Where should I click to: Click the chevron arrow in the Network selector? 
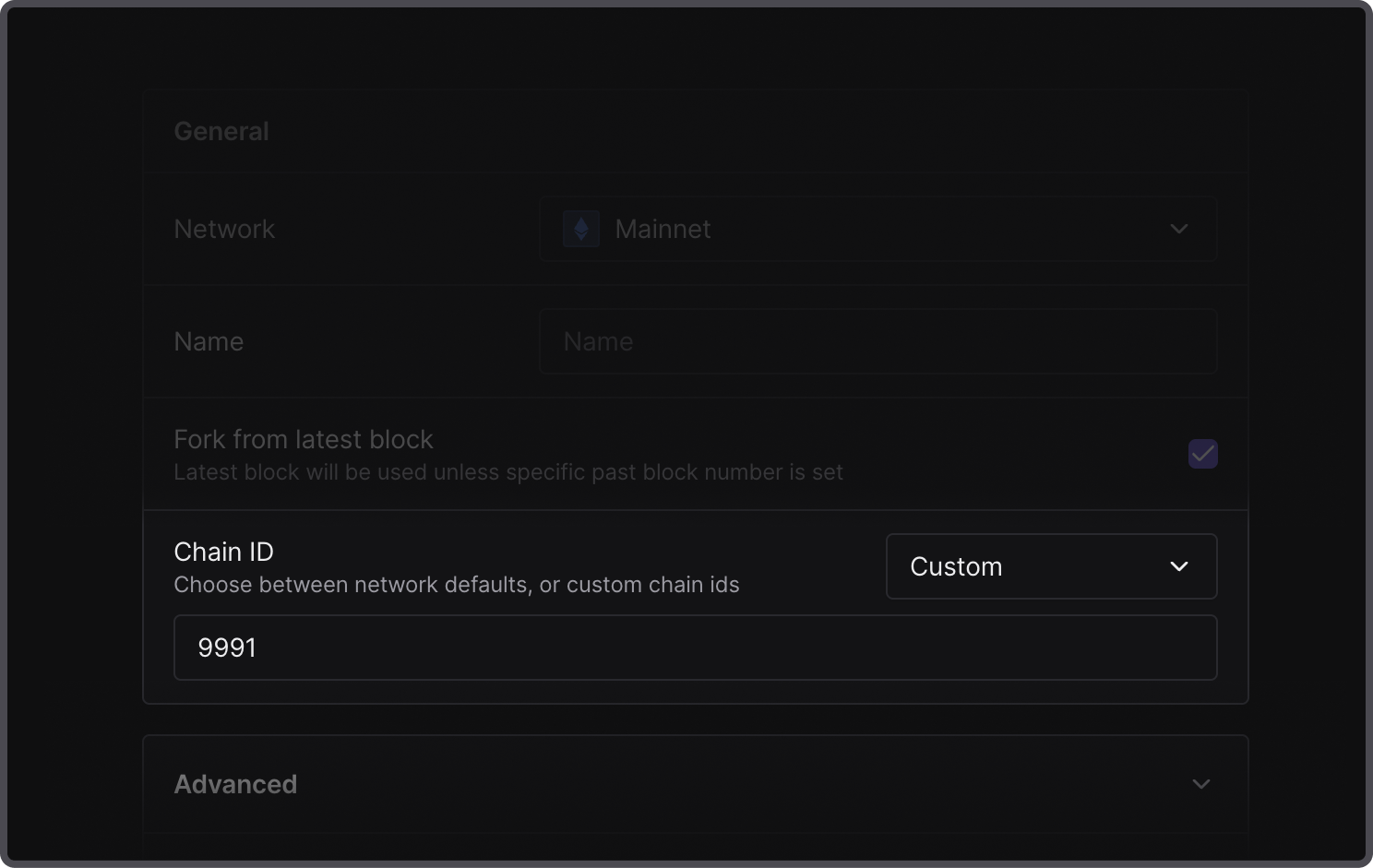(1178, 229)
